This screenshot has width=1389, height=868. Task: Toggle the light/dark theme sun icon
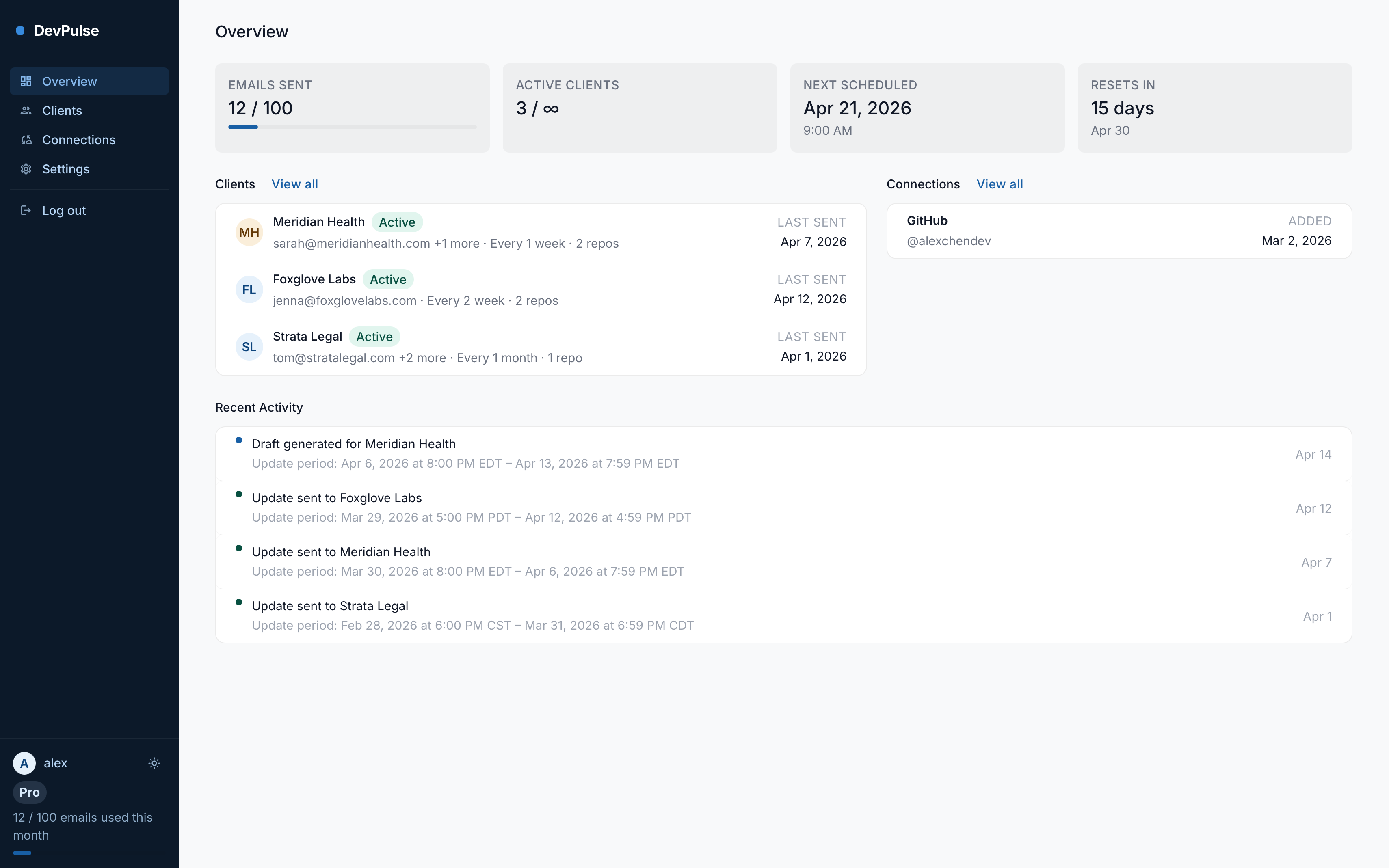154,763
